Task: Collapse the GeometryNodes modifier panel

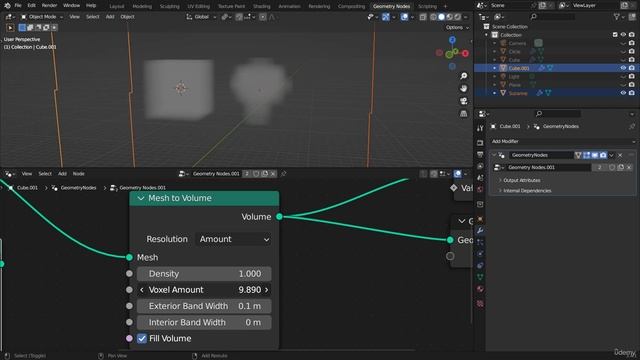Action: pyautogui.click(x=494, y=155)
